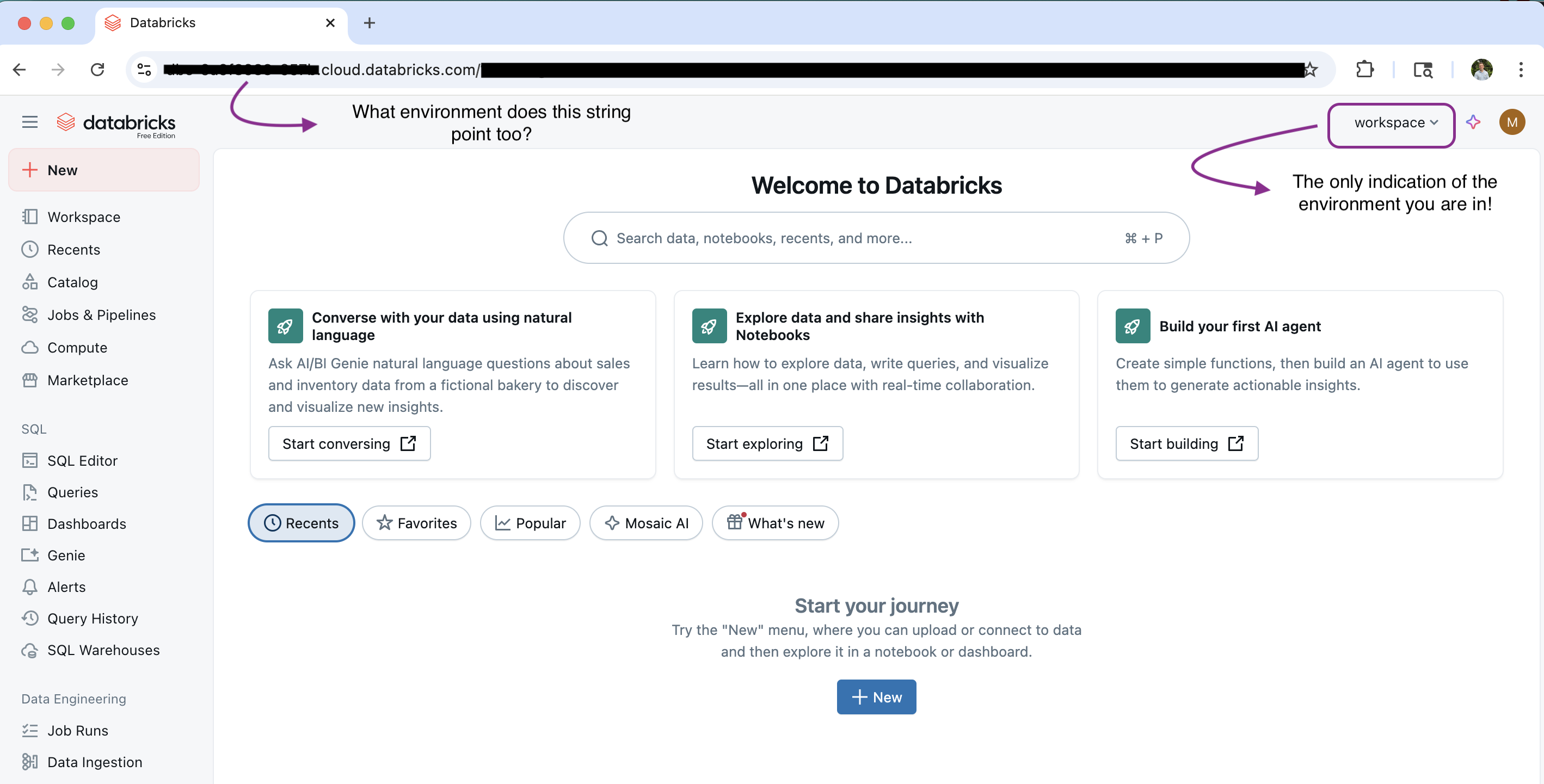Viewport: 1544px width, 784px height.
Task: Toggle the sidebar hamburger menu
Action: tap(29, 122)
